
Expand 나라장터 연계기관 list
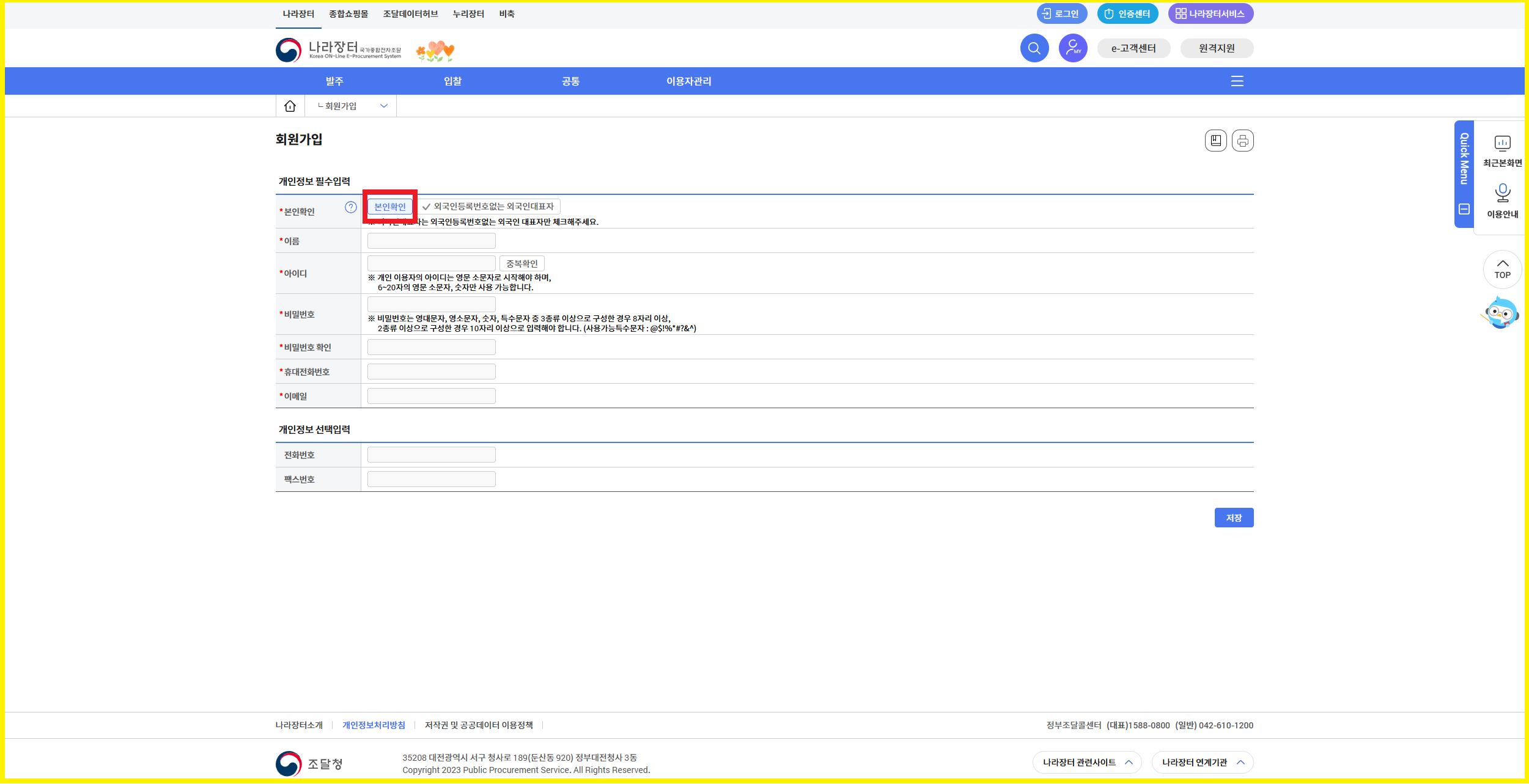1202,762
